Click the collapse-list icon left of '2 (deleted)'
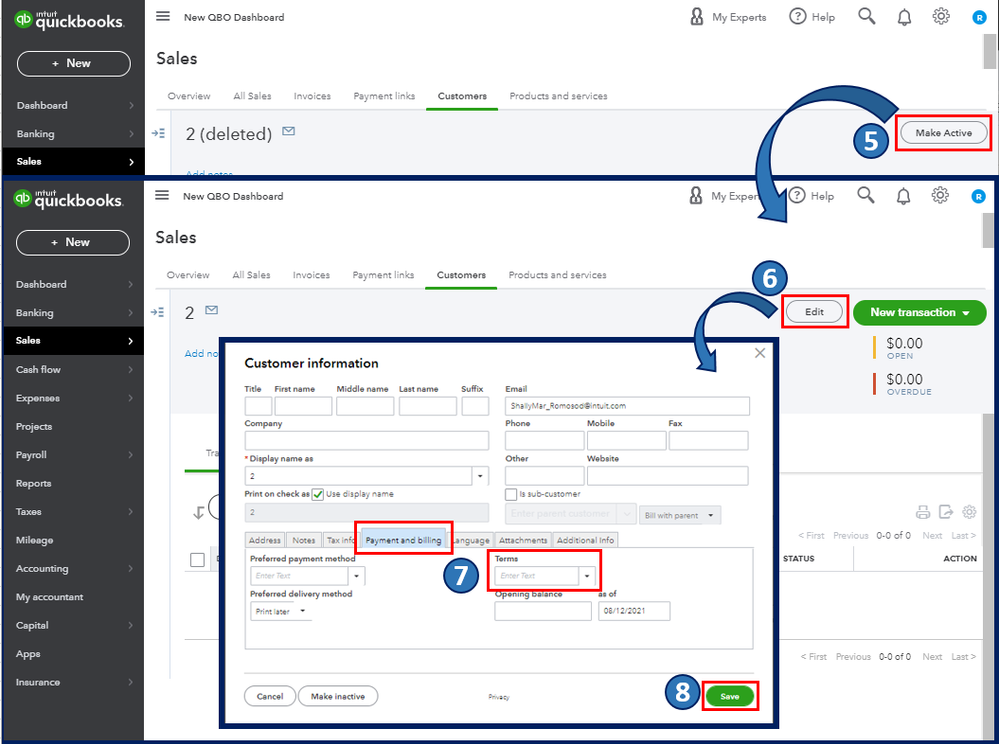Viewport: 999px width, 744px height. (x=158, y=133)
